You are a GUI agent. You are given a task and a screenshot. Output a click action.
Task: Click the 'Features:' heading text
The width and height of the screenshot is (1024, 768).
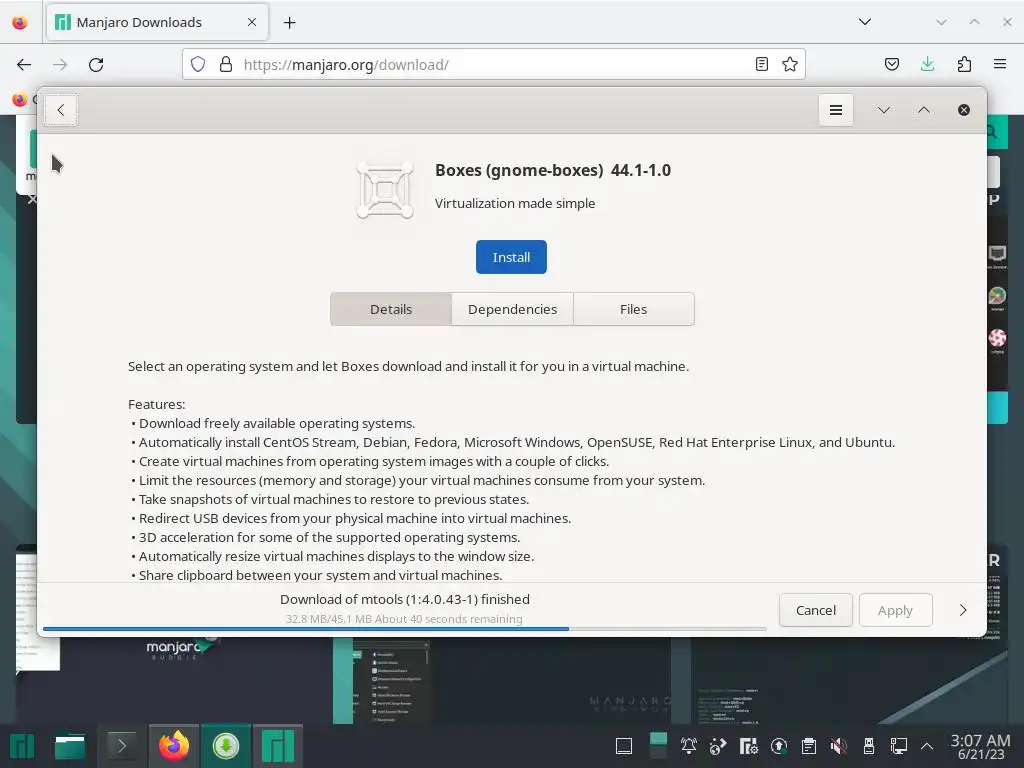point(157,404)
